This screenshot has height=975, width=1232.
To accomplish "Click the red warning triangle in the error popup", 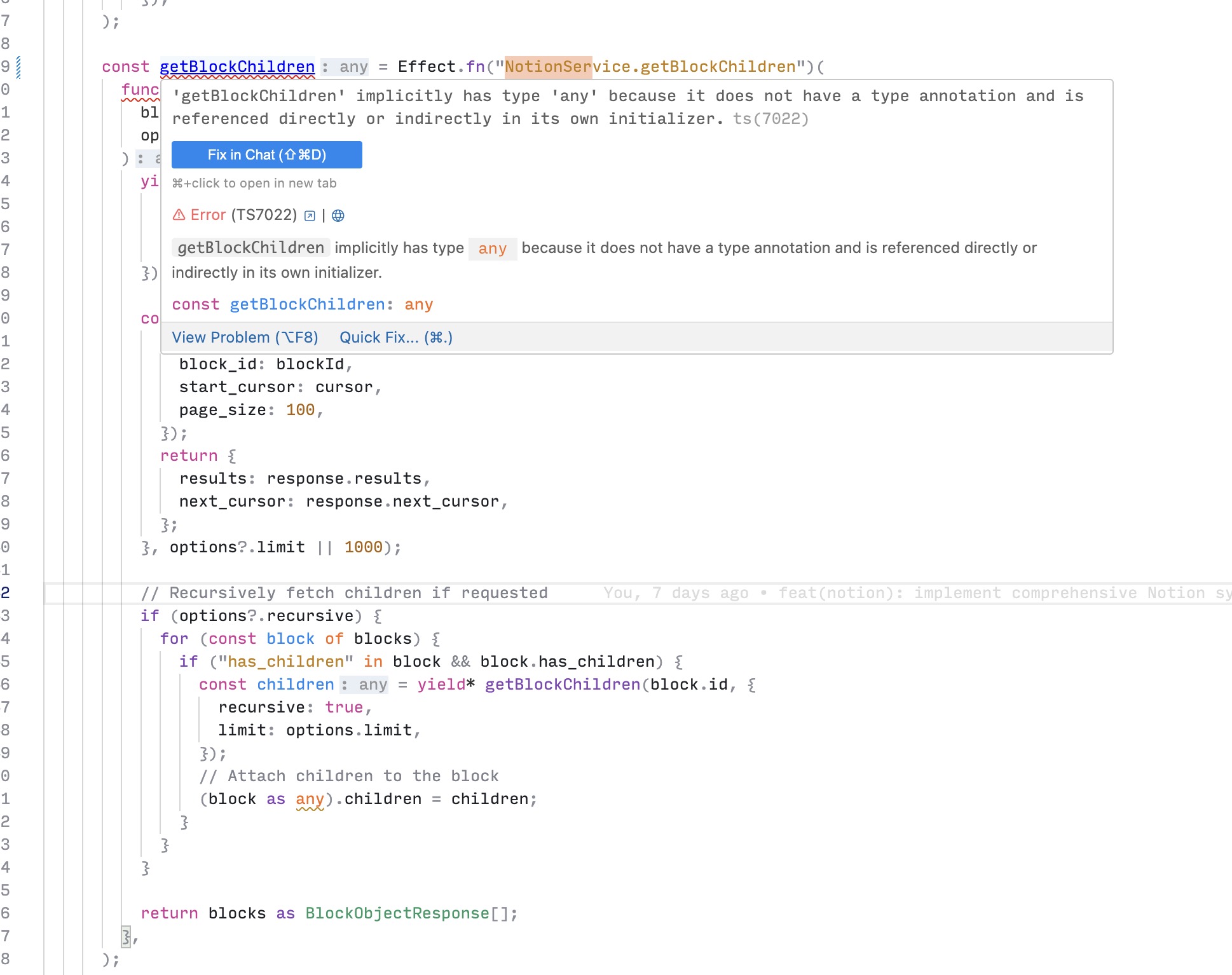I will [x=179, y=215].
